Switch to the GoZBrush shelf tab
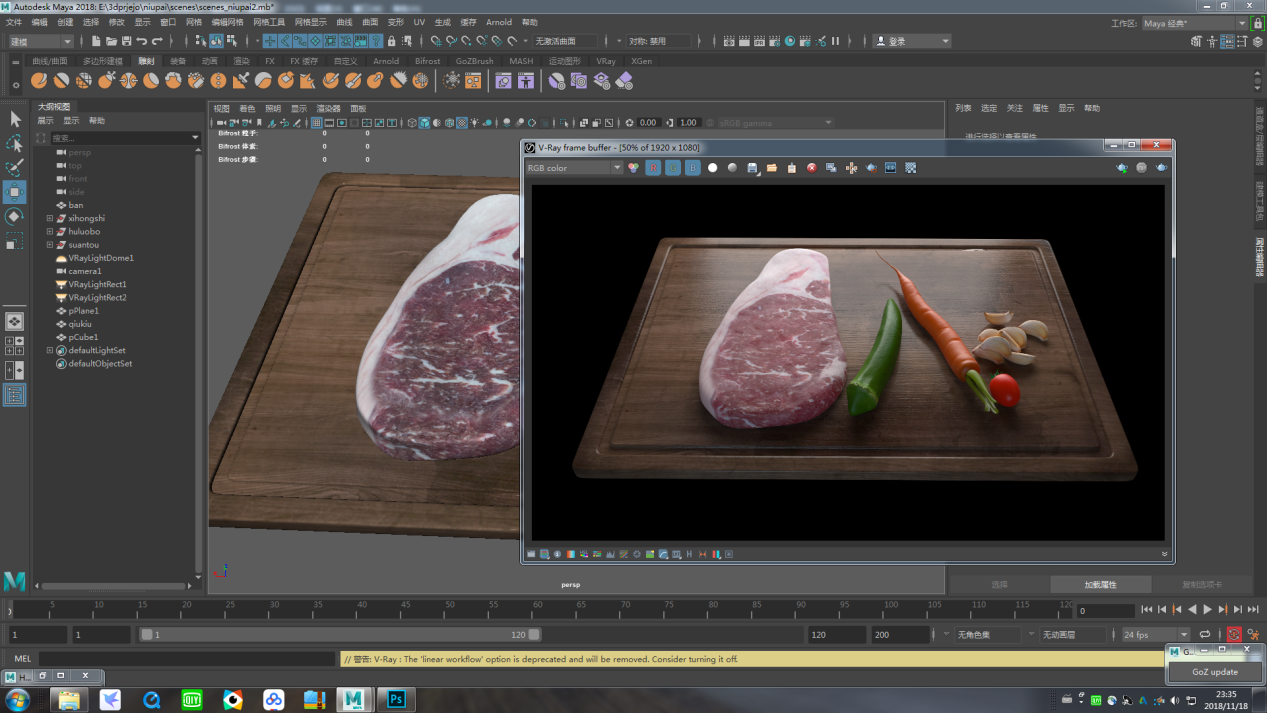 (474, 61)
